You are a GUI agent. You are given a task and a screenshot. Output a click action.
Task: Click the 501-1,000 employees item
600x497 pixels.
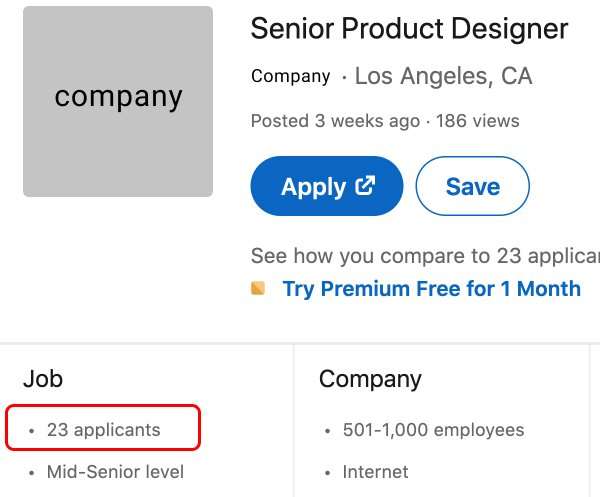click(x=433, y=430)
